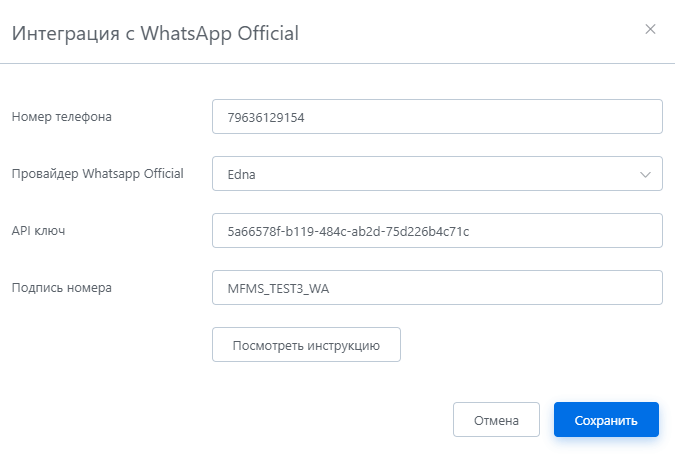Close the WhatsApp Official integration dialog

click(x=650, y=29)
